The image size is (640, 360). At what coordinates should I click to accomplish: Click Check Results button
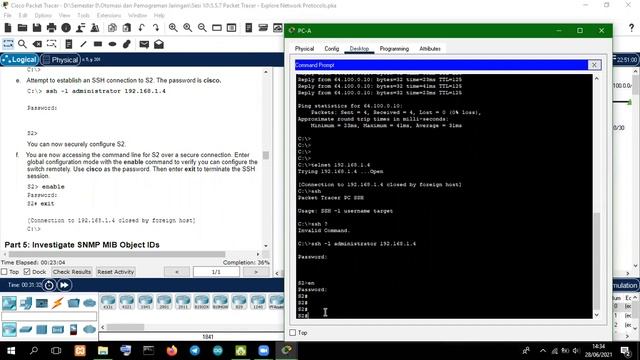(x=72, y=272)
